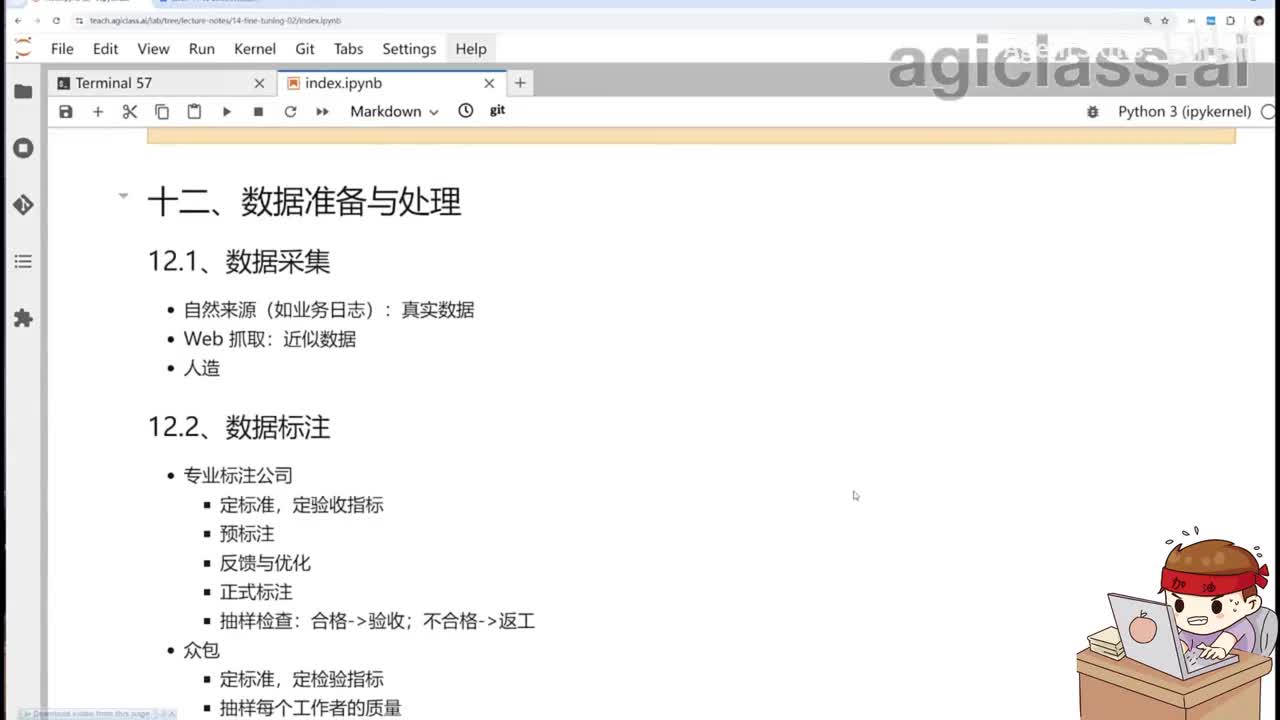Image resolution: width=1280 pixels, height=720 pixels.
Task: Open a new launcher tab with plus
Action: [520, 83]
